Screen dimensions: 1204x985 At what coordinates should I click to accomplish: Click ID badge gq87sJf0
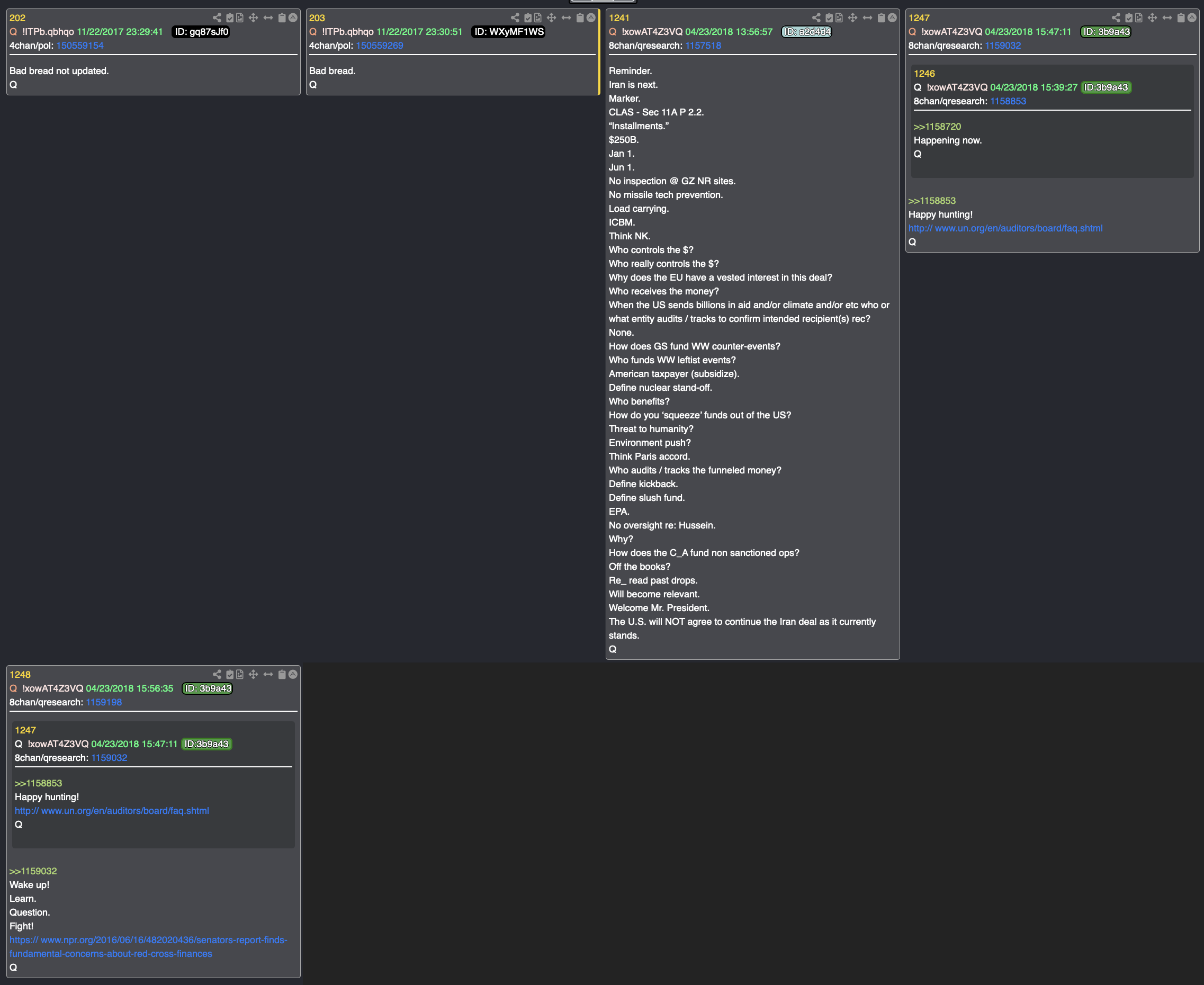click(x=201, y=32)
